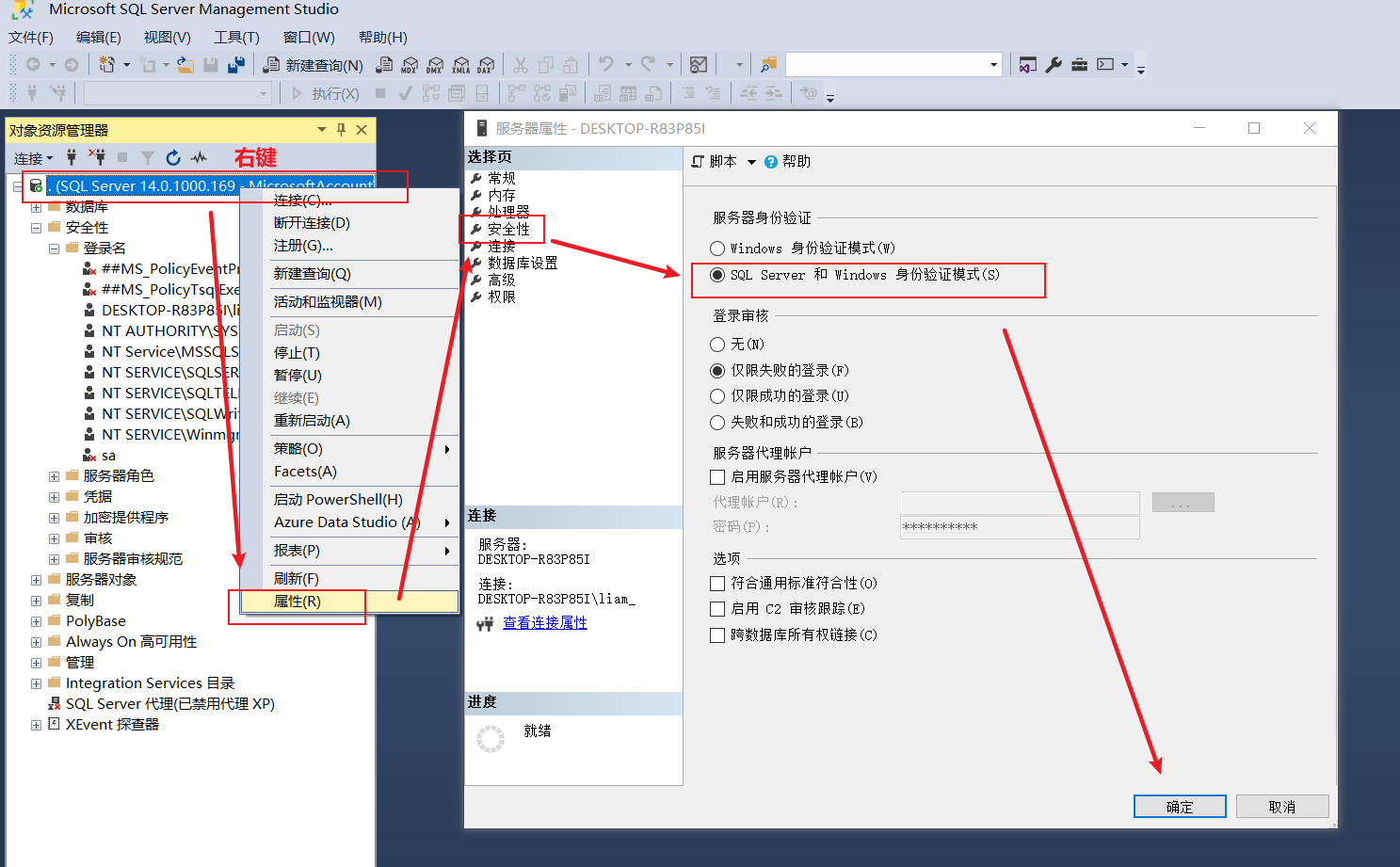Select 仅限失败的登录 radio button
This screenshot has height=867, width=1400.
click(717, 371)
